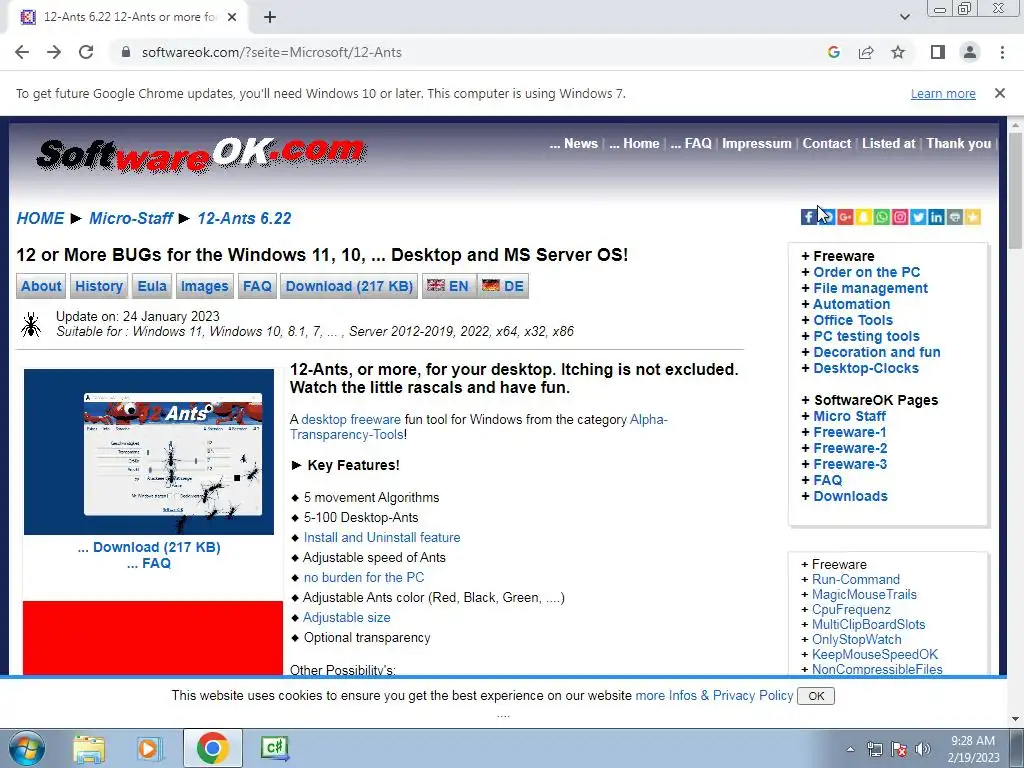Open Windows Start menu orb
The width and height of the screenshot is (1024, 768).
[26, 748]
